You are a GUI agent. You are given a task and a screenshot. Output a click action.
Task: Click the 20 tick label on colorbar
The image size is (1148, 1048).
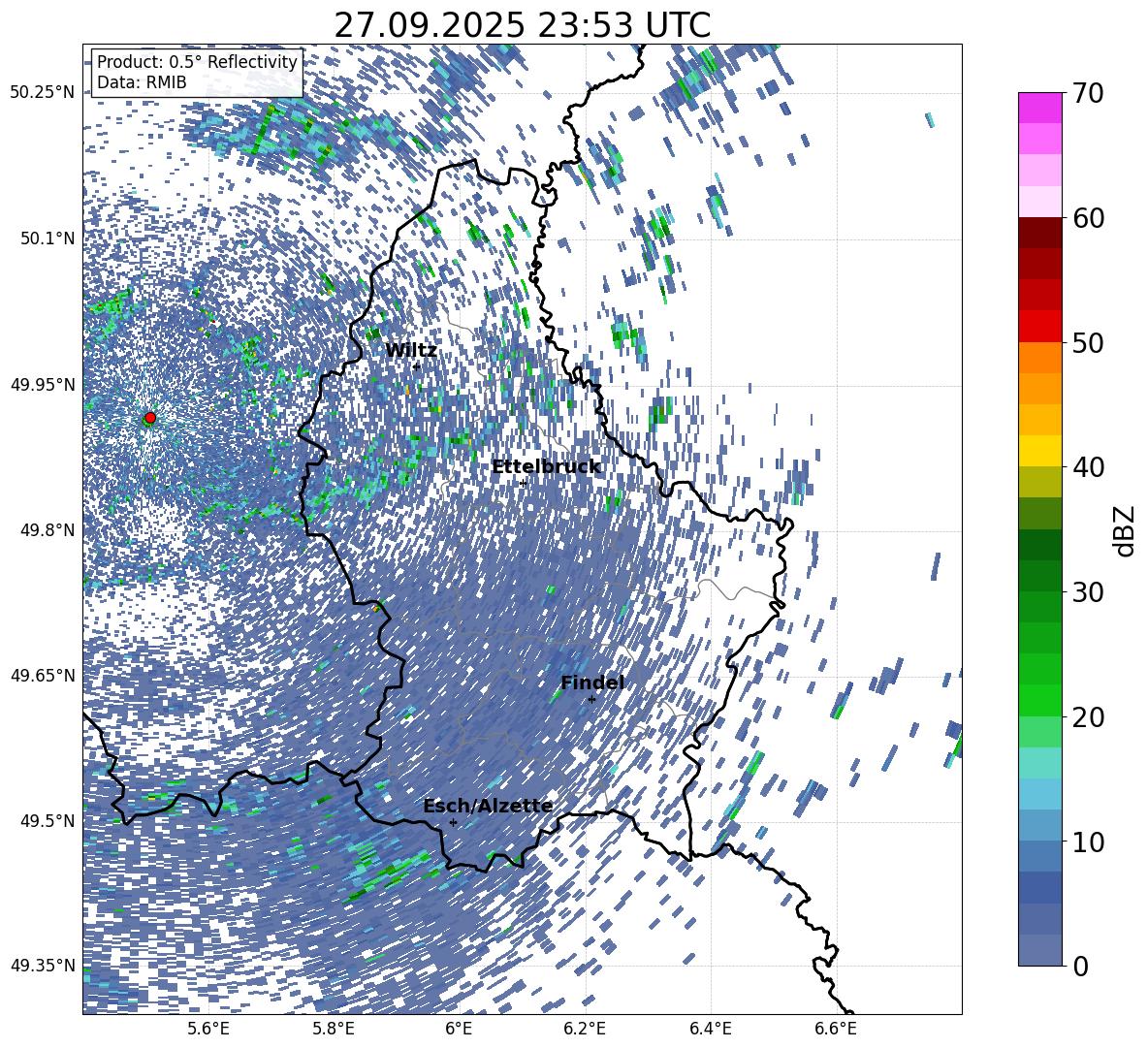(1088, 717)
